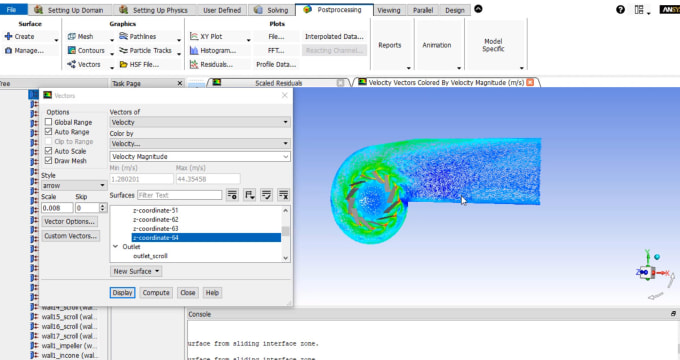Expand the Animation ribbon dropdown

(459, 68)
